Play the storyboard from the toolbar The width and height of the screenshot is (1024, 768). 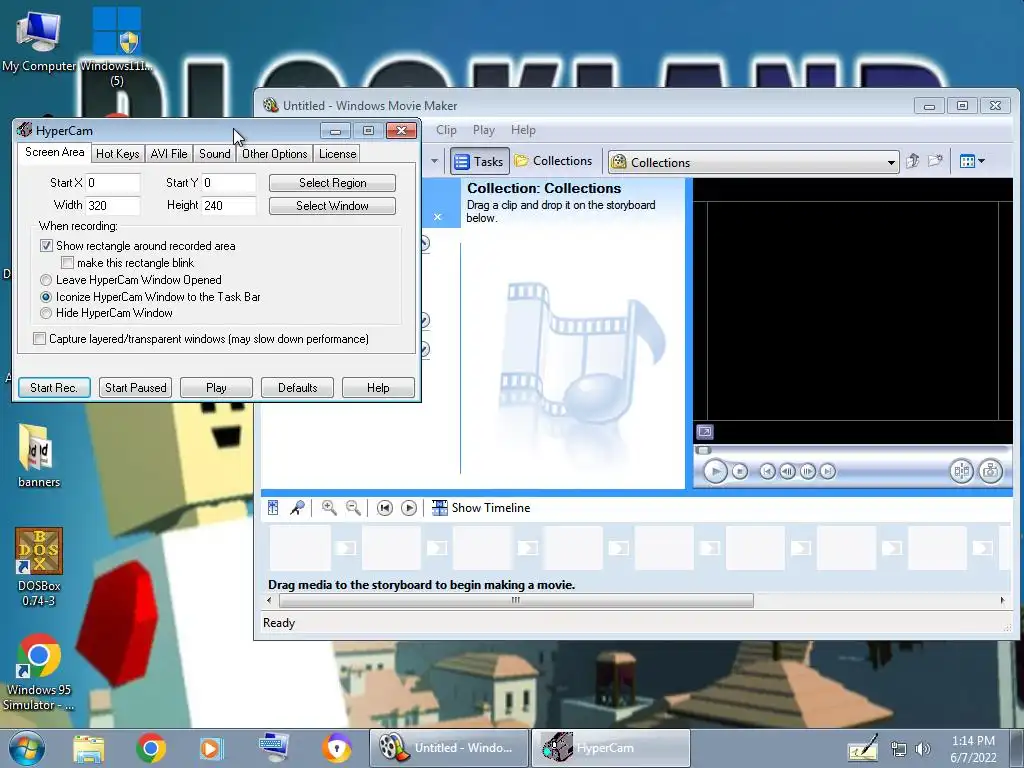tap(409, 507)
